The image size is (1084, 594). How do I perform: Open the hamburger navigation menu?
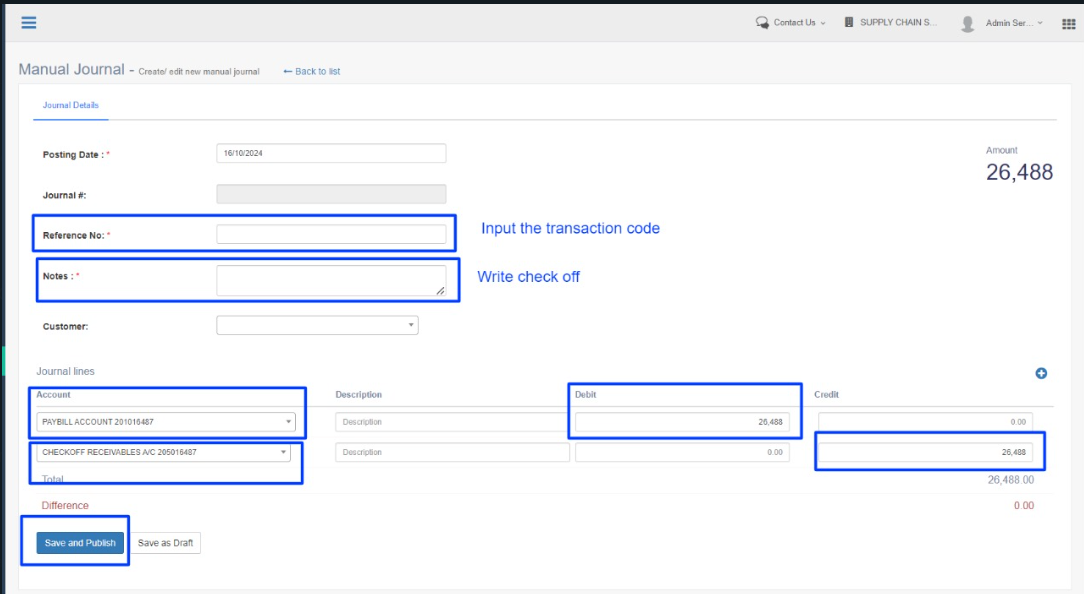pyautogui.click(x=29, y=22)
